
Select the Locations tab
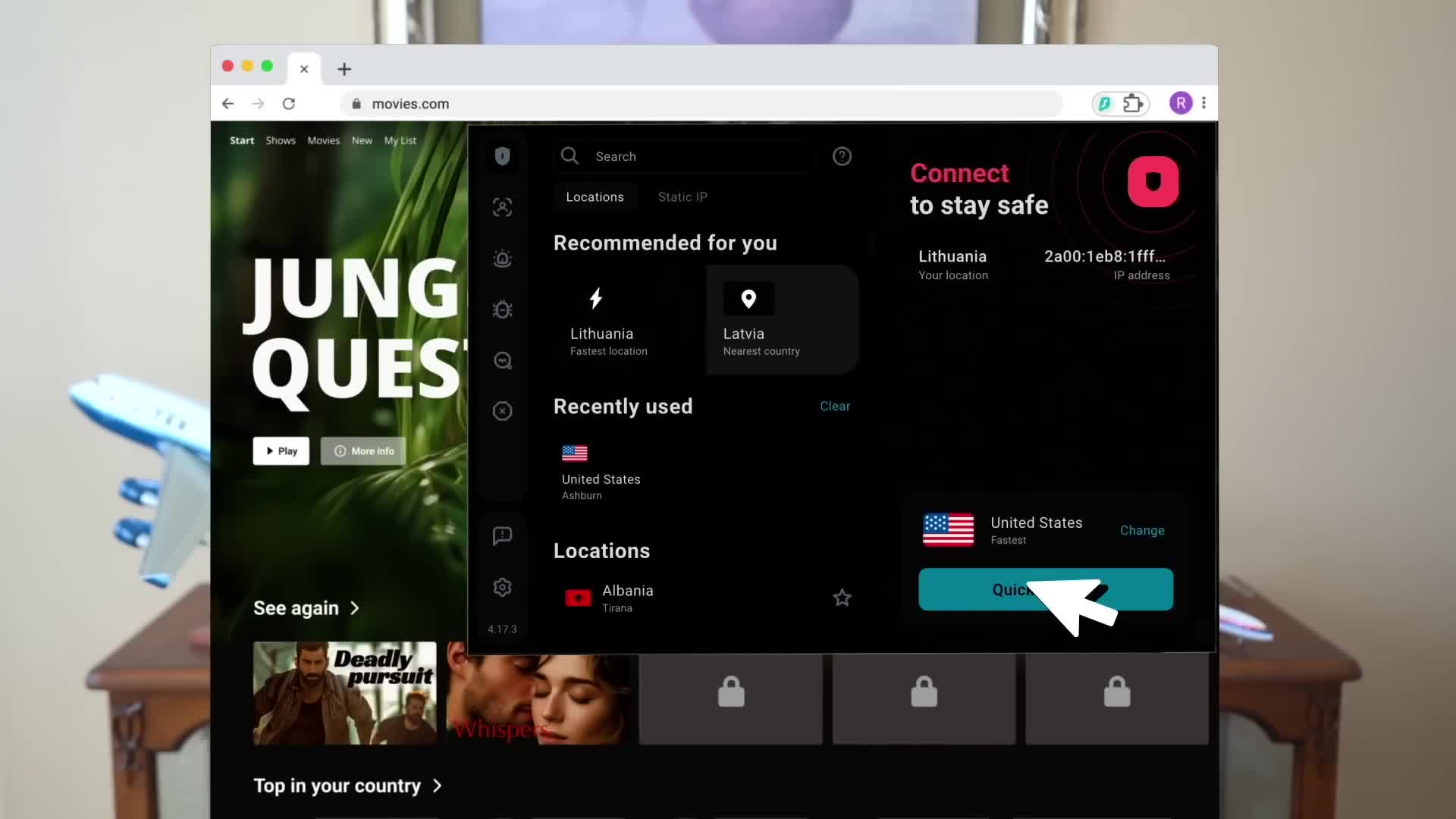[x=595, y=197]
